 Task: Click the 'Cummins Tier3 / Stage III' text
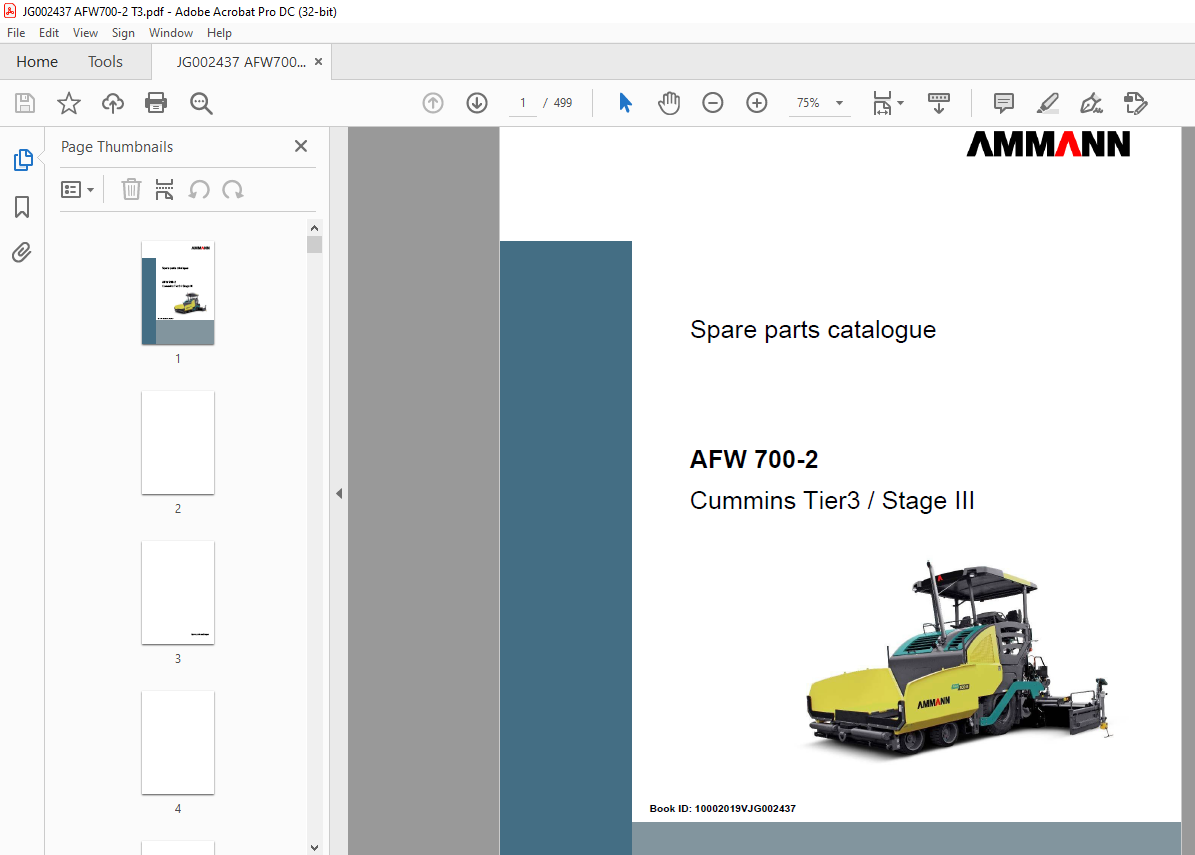click(831, 501)
